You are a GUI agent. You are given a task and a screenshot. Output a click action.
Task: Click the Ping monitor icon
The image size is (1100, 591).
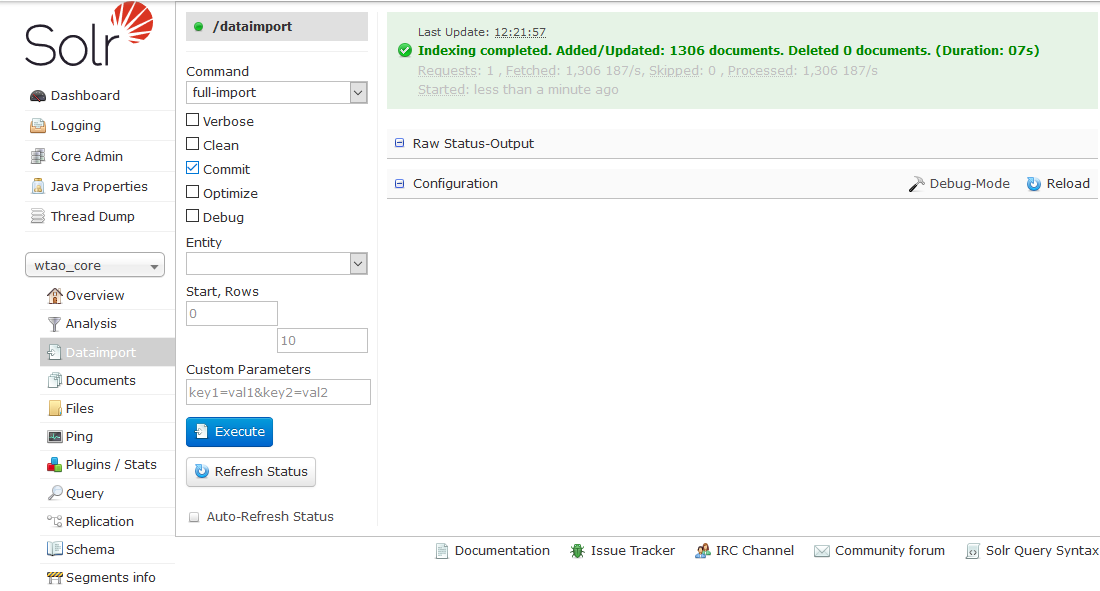(54, 437)
